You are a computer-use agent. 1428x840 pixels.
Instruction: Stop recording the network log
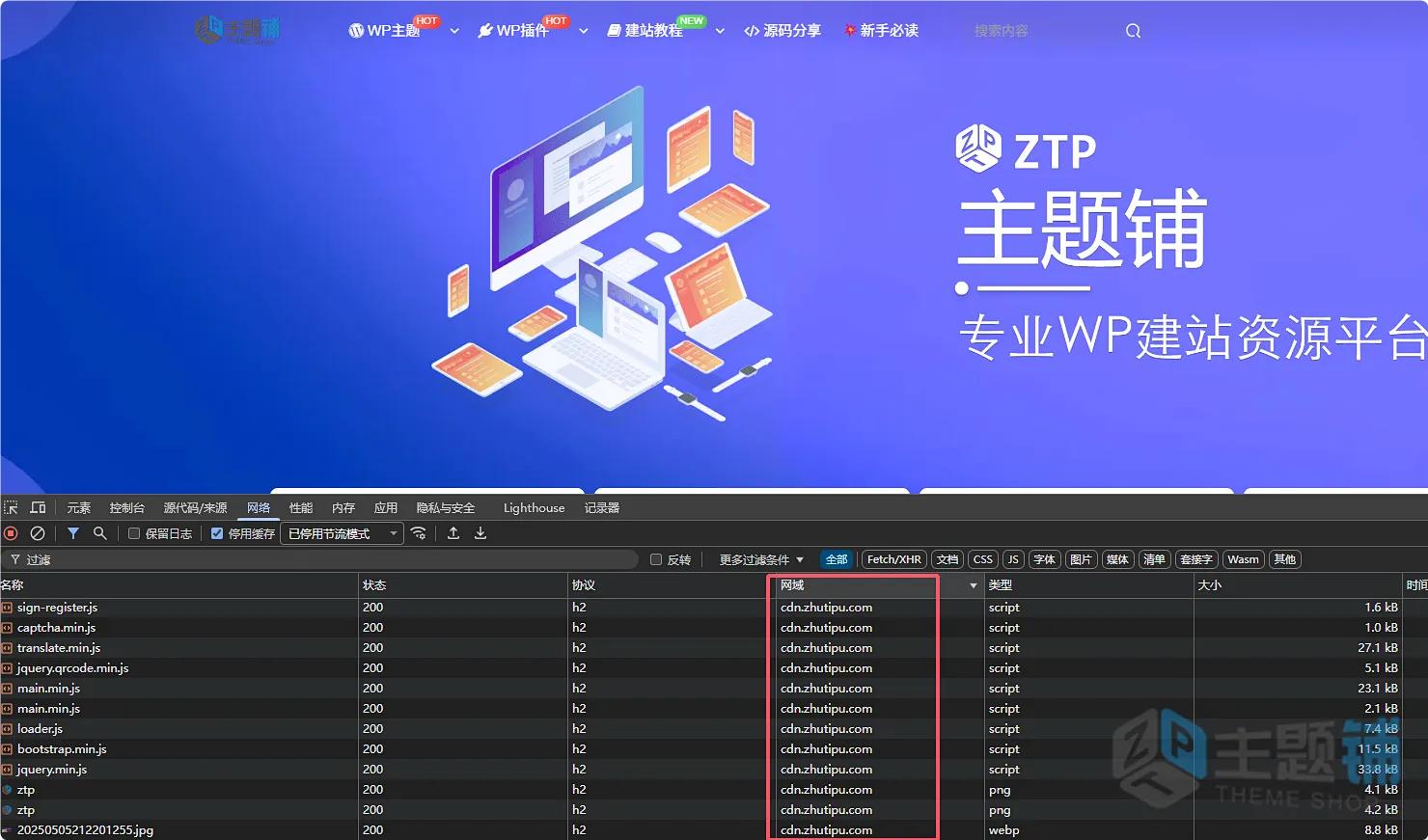[x=12, y=533]
